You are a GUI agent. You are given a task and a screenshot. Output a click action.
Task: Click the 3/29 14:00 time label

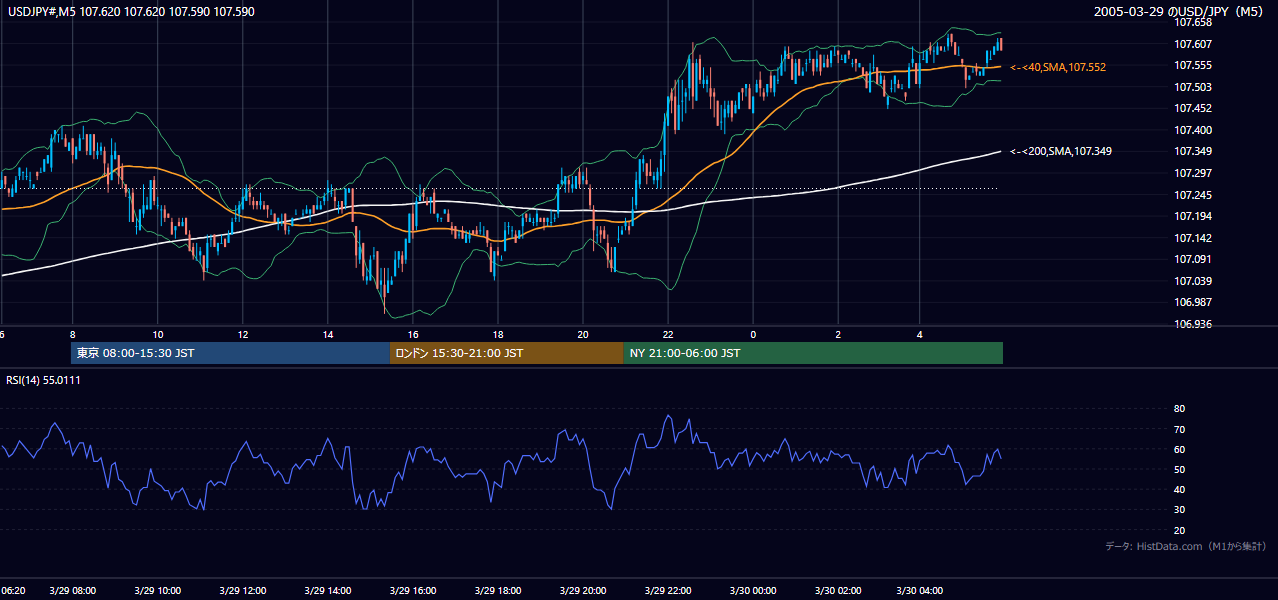(x=327, y=590)
